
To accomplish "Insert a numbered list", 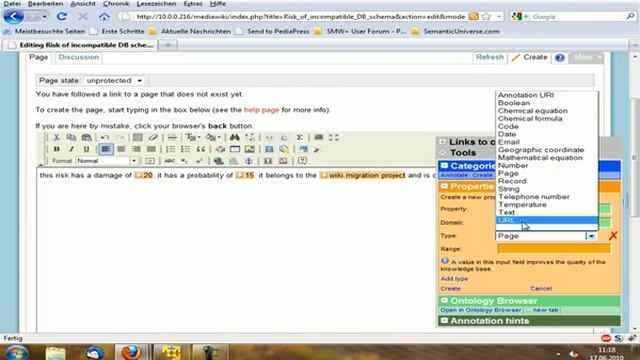I will [x=170, y=149].
